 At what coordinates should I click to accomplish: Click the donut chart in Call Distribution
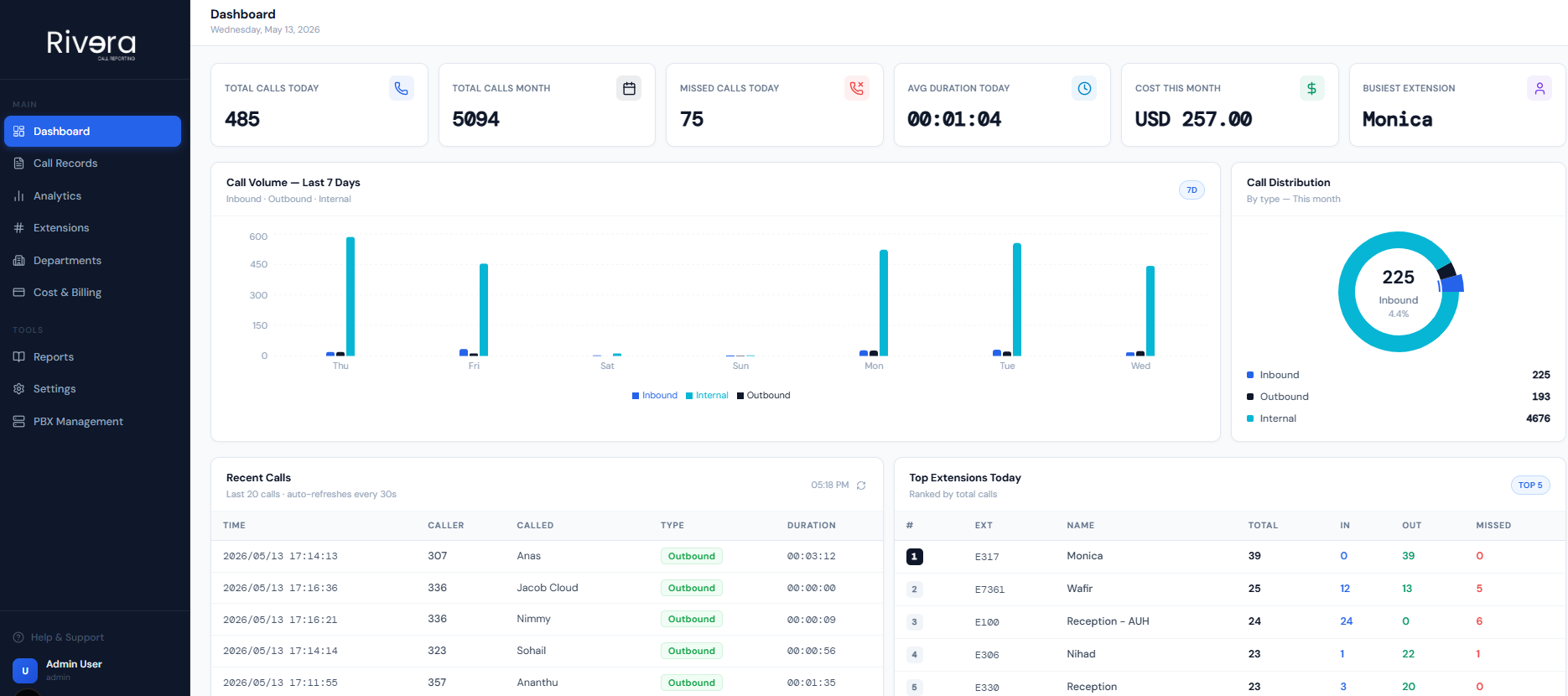point(1399,292)
